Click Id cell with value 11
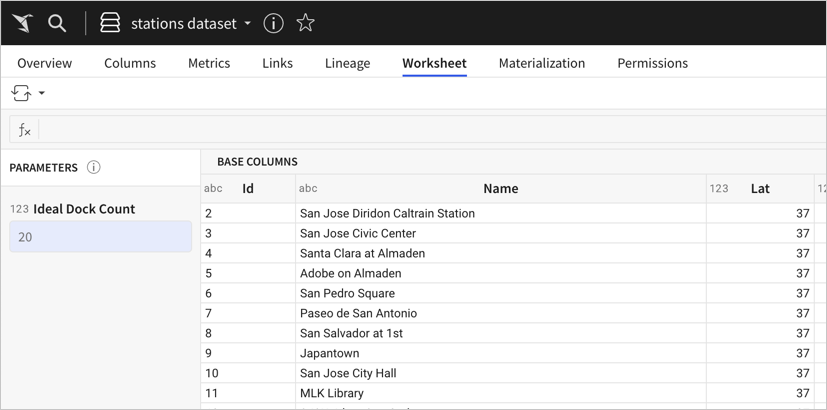The height and width of the screenshot is (410, 827). (x=248, y=393)
